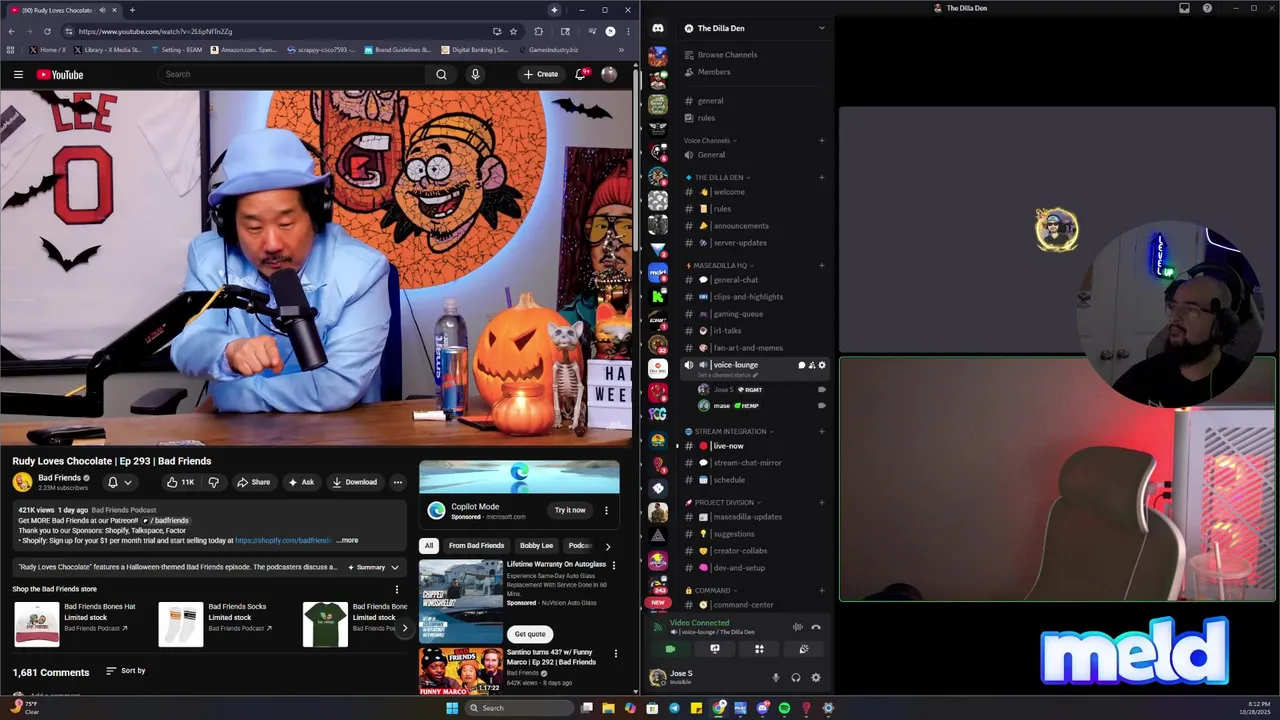Like the video showing 11K likes
The image size is (1280, 720).
[180, 482]
